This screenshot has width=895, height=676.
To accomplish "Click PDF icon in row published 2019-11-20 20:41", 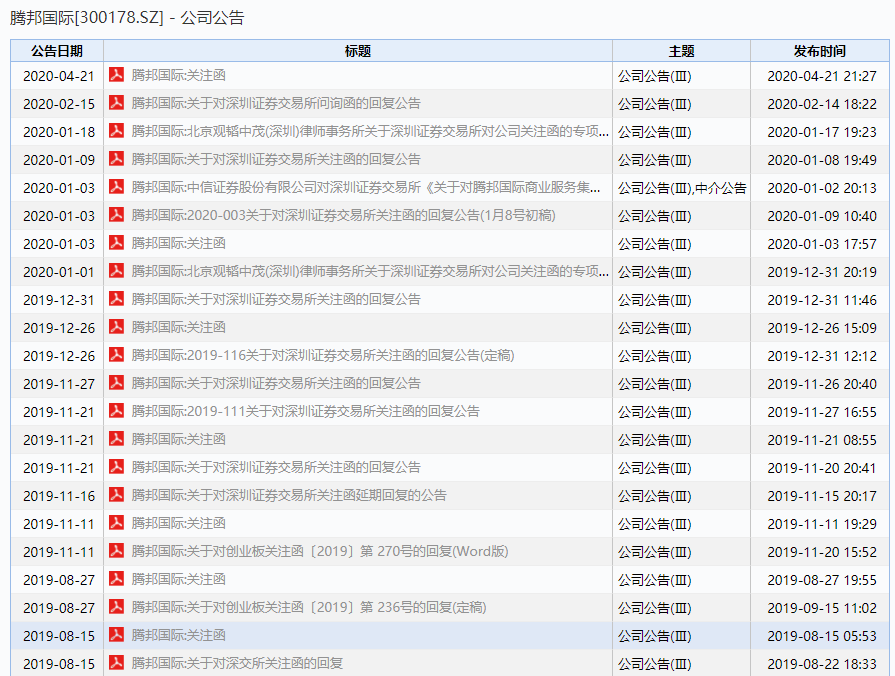I will coord(116,466).
